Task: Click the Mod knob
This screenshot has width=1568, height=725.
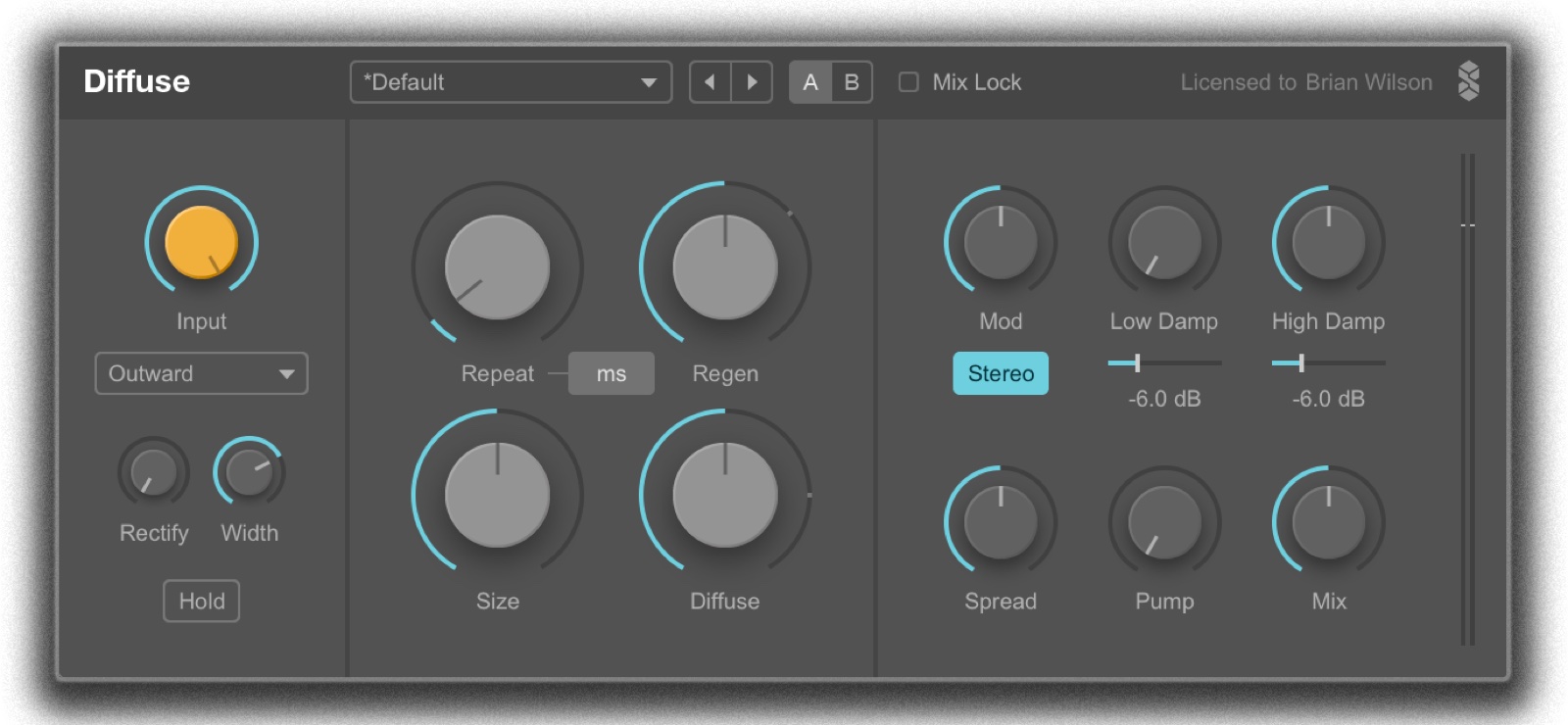Action: (1001, 242)
